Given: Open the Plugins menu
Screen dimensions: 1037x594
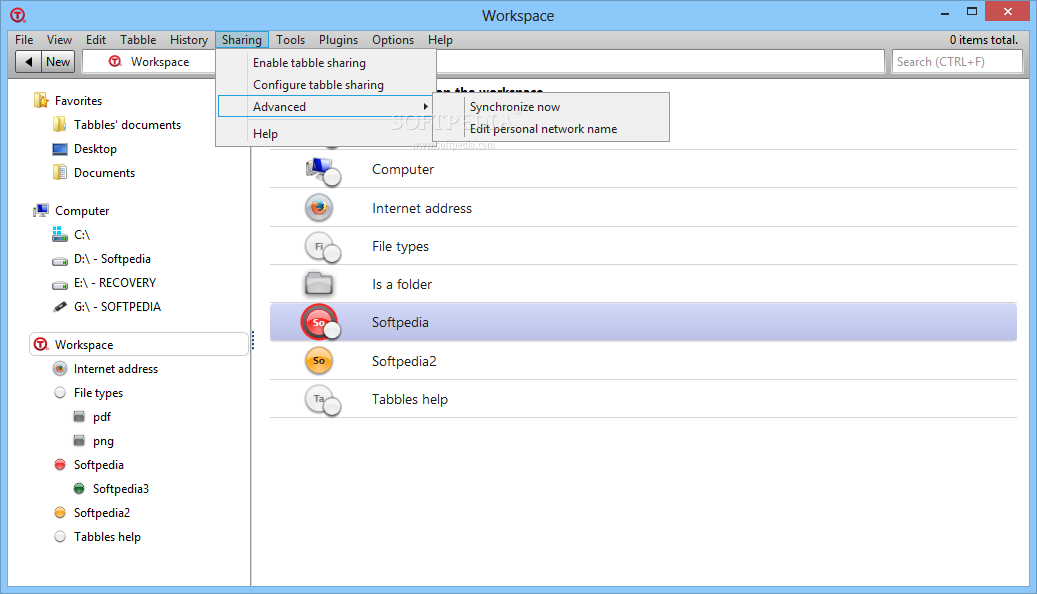Looking at the screenshot, I should 338,40.
